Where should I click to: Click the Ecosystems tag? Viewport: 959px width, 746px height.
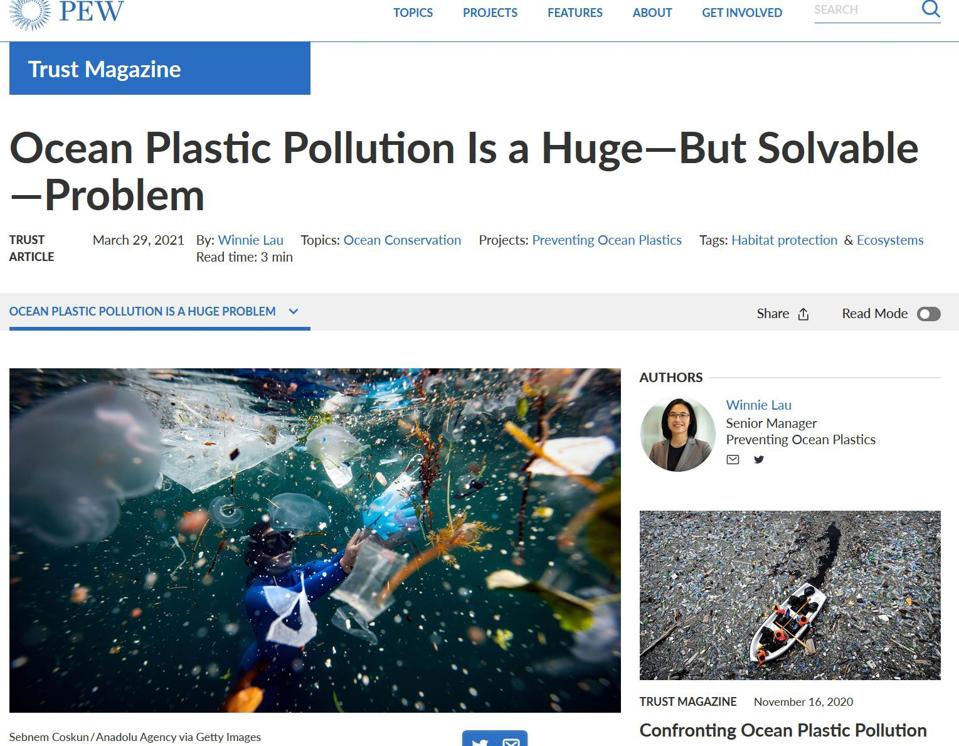pyautogui.click(x=890, y=240)
